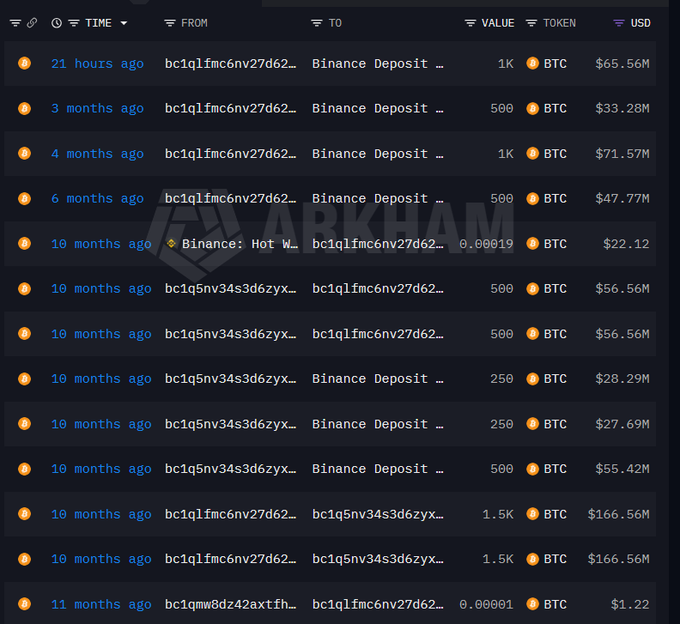Viewport: 680px width, 624px height.
Task: Open the VALUE column filter
Action: pyautogui.click(x=470, y=23)
